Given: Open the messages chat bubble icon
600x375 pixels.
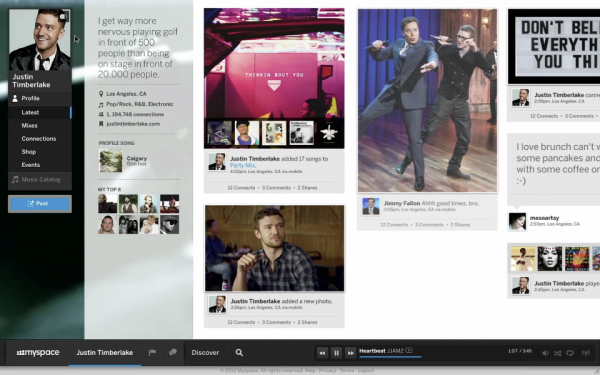Looking at the screenshot, I should coord(173,352).
